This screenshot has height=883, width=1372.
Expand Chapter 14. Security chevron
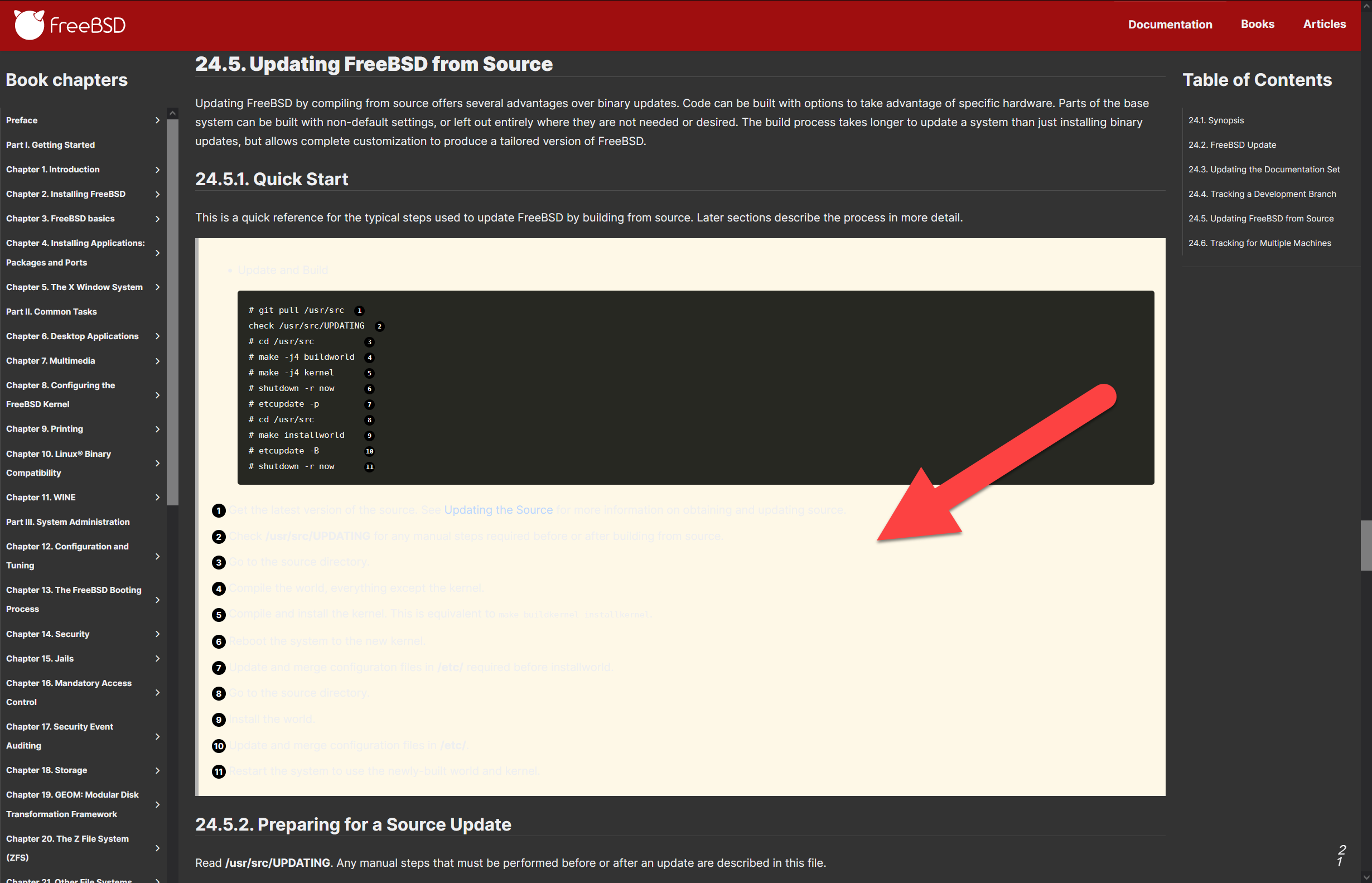click(x=158, y=634)
